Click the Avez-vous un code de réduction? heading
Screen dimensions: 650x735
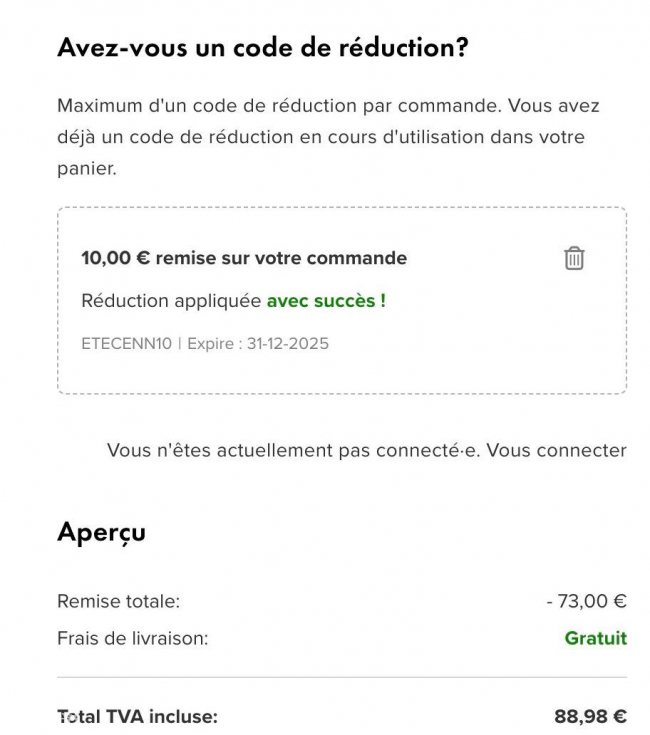pyautogui.click(x=263, y=47)
